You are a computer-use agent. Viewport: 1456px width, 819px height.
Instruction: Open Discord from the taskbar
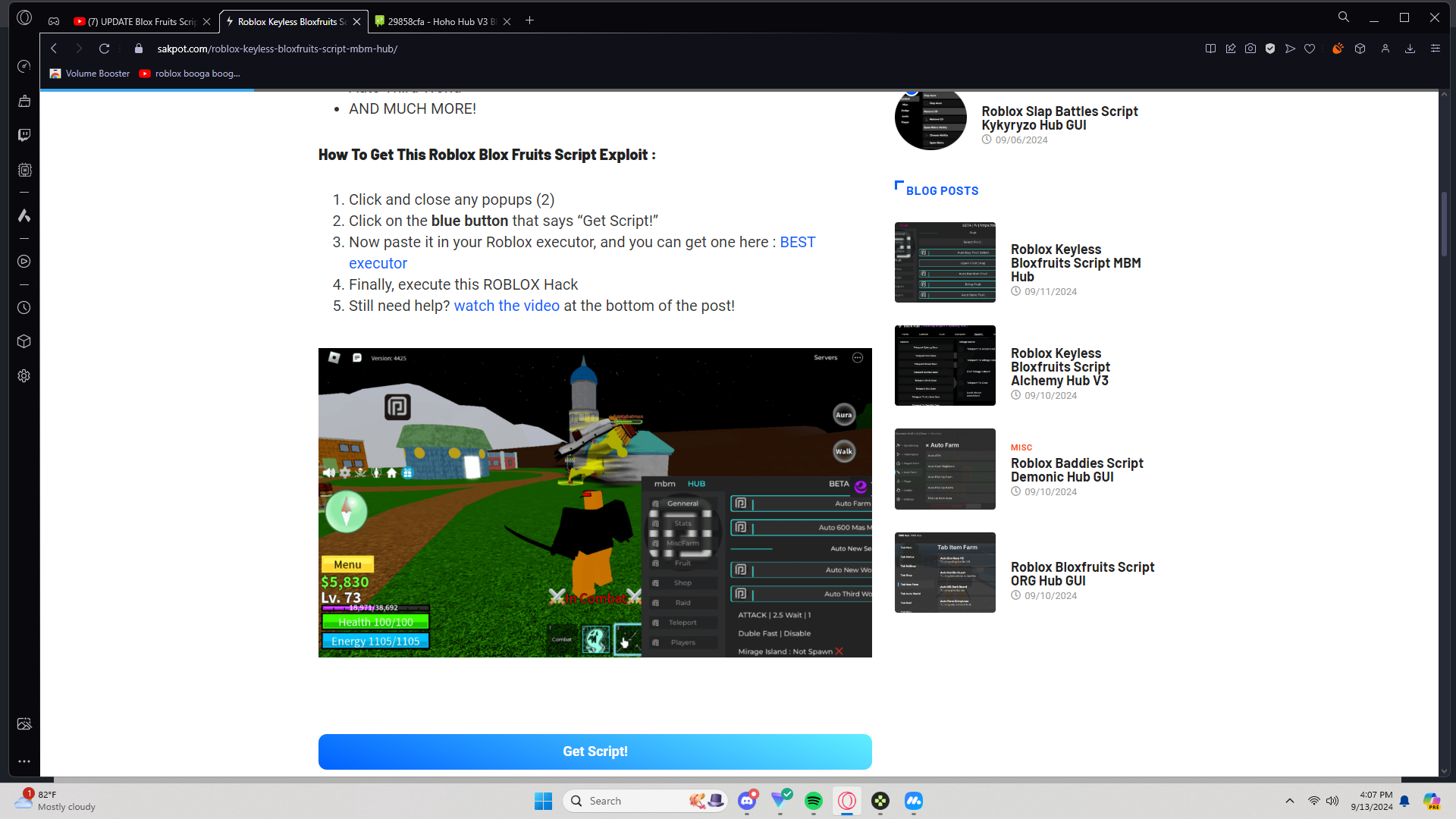[747, 801]
